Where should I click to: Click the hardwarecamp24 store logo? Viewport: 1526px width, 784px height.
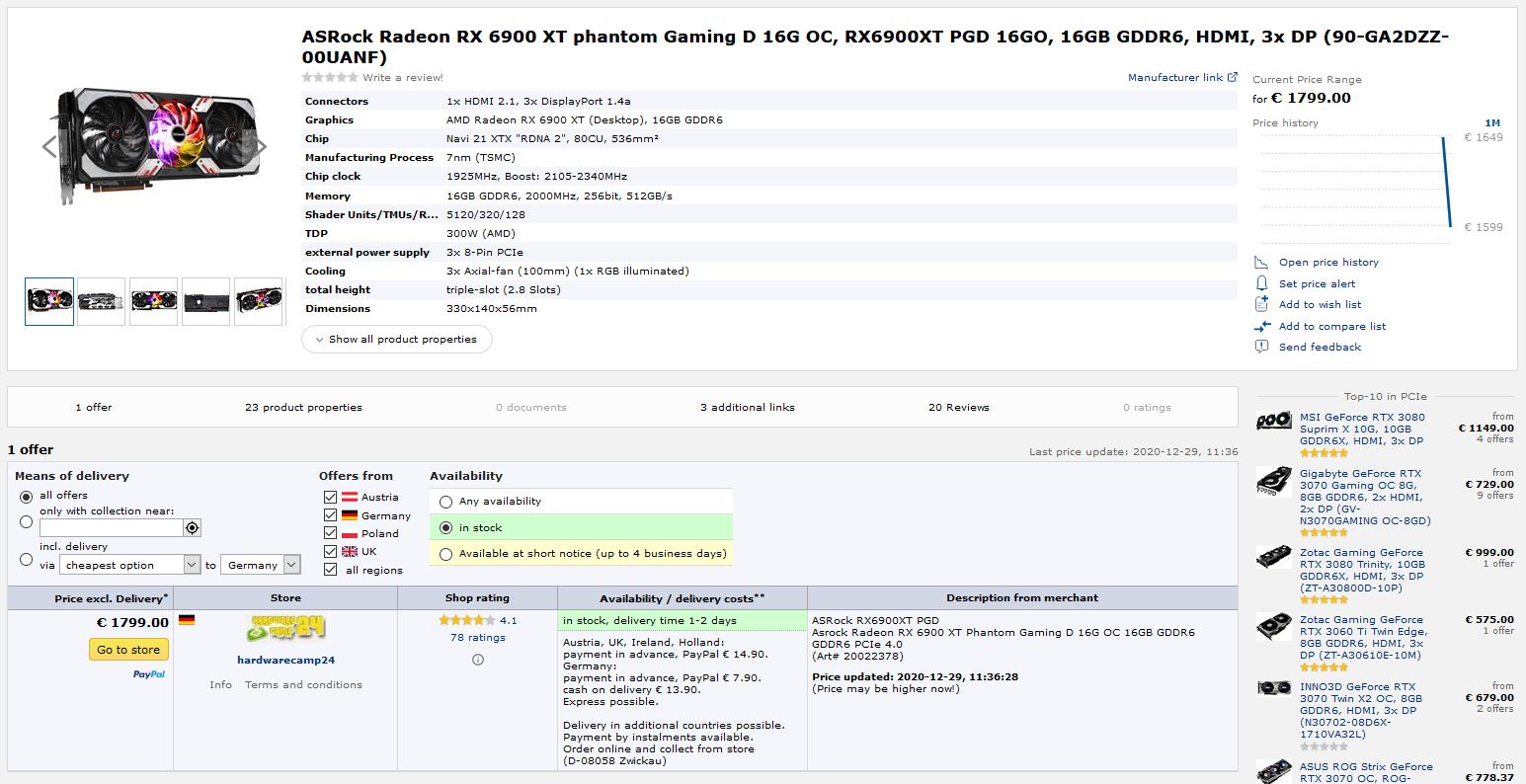[x=285, y=628]
